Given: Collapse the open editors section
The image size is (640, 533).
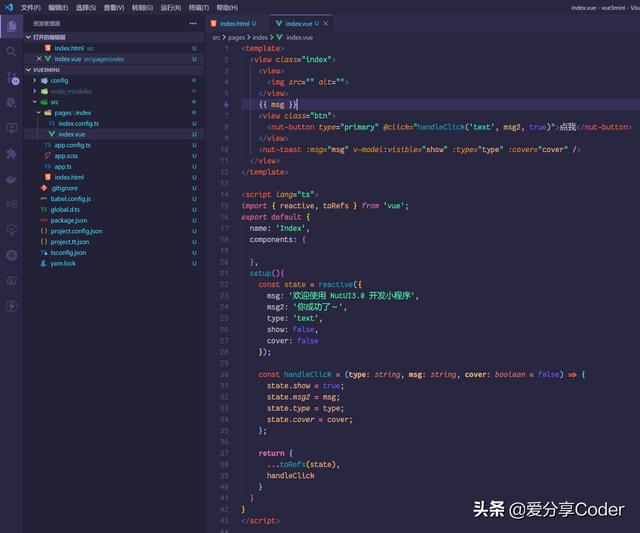Looking at the screenshot, I should 28,37.
